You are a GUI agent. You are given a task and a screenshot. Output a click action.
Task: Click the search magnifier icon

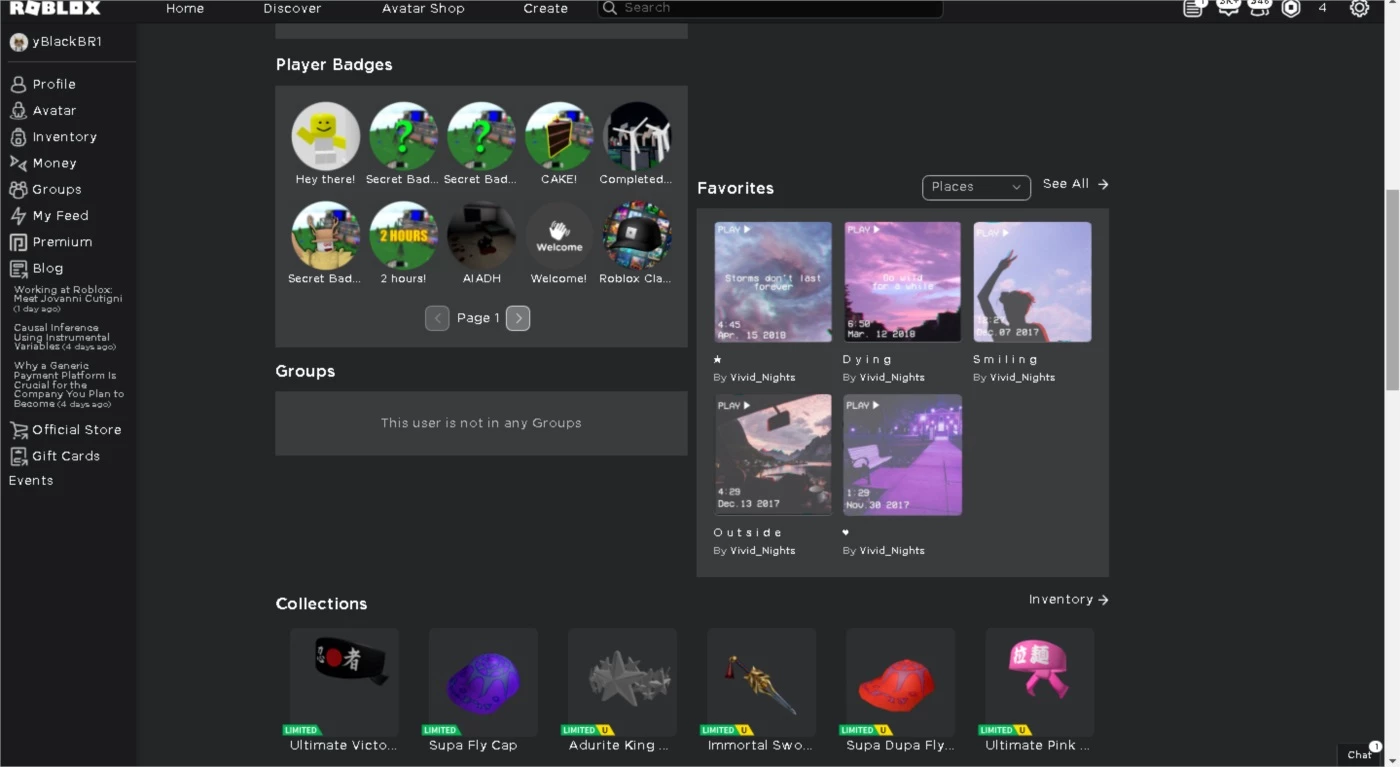click(x=610, y=8)
